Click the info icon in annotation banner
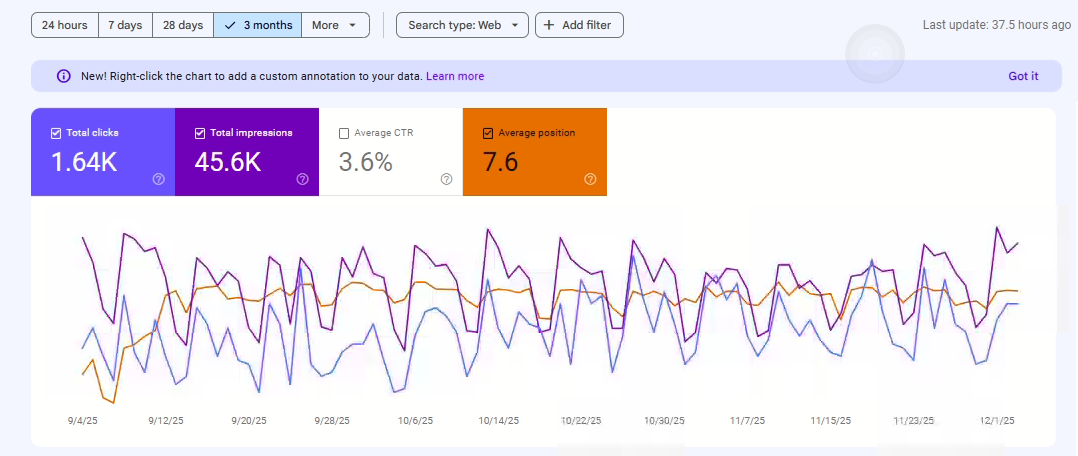This screenshot has width=1078, height=456. click(64, 76)
